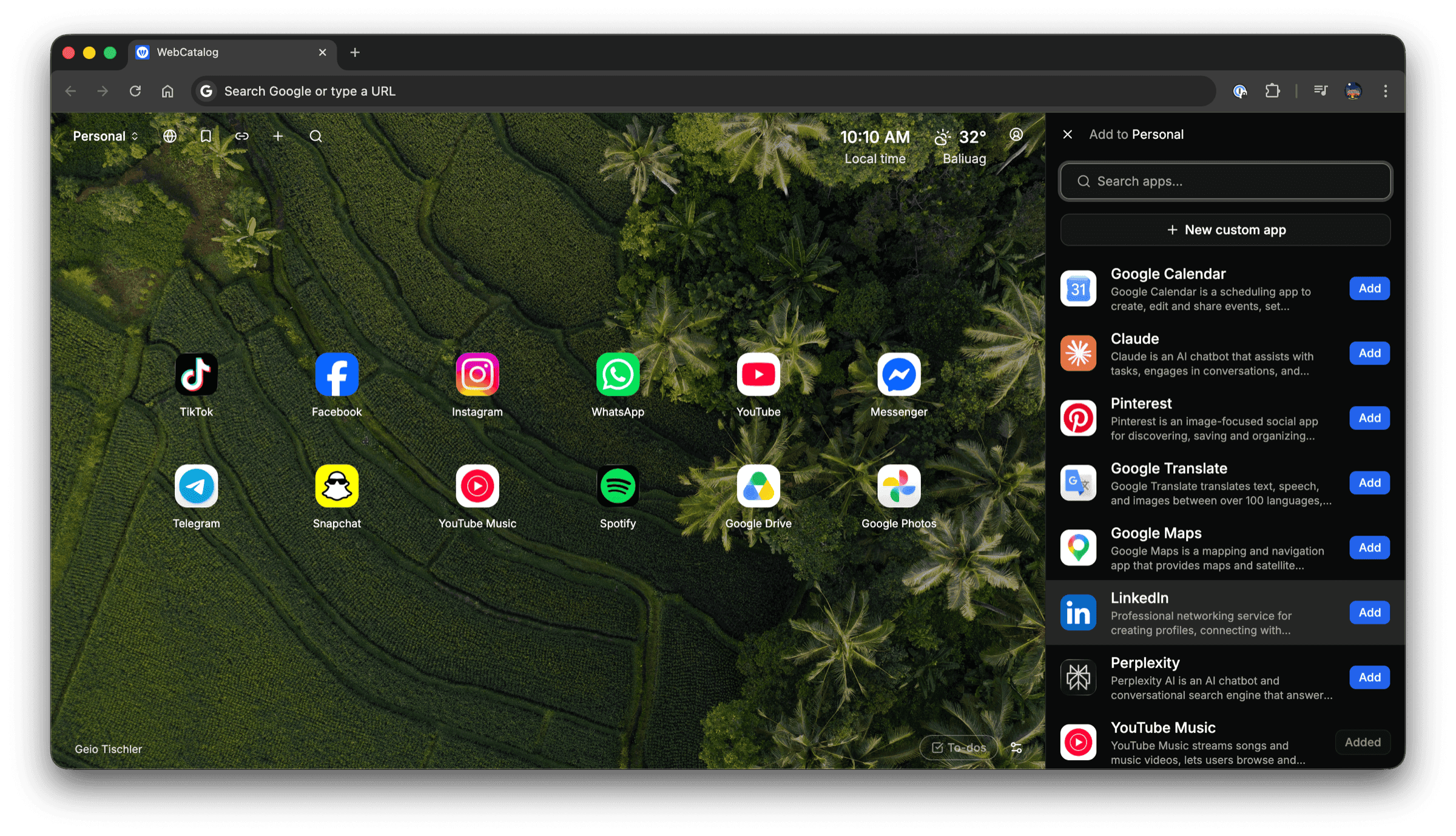The width and height of the screenshot is (1456, 836).
Task: Click the plus icon to add app
Action: click(278, 136)
